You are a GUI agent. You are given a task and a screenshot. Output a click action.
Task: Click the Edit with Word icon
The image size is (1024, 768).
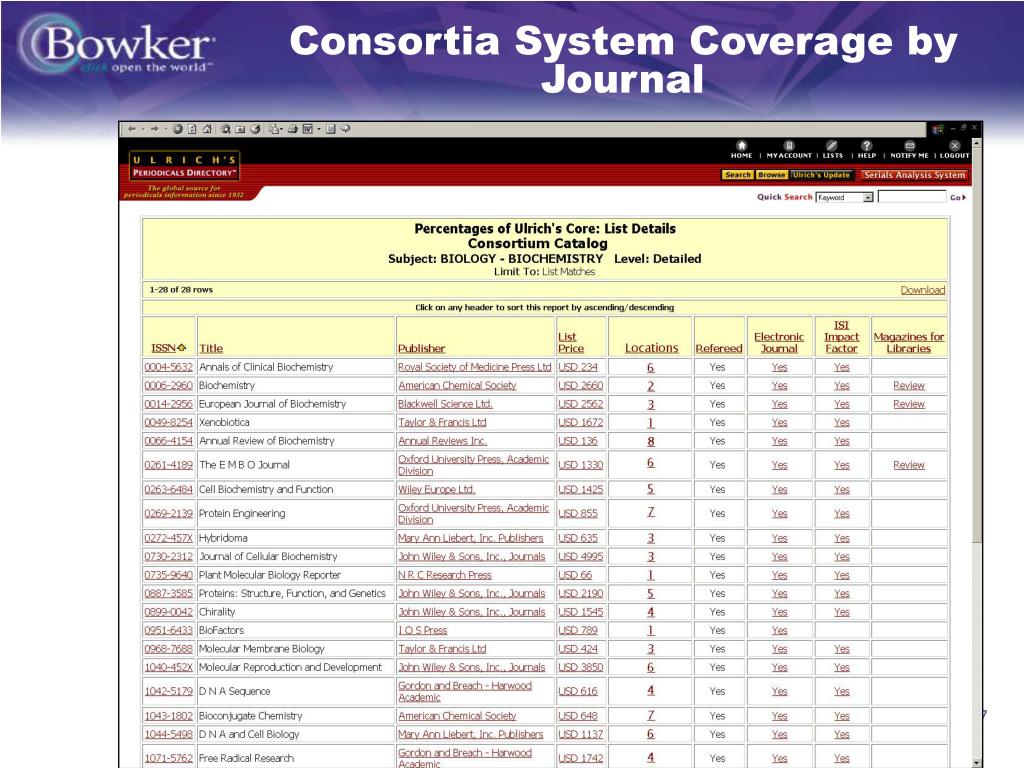[x=308, y=129]
